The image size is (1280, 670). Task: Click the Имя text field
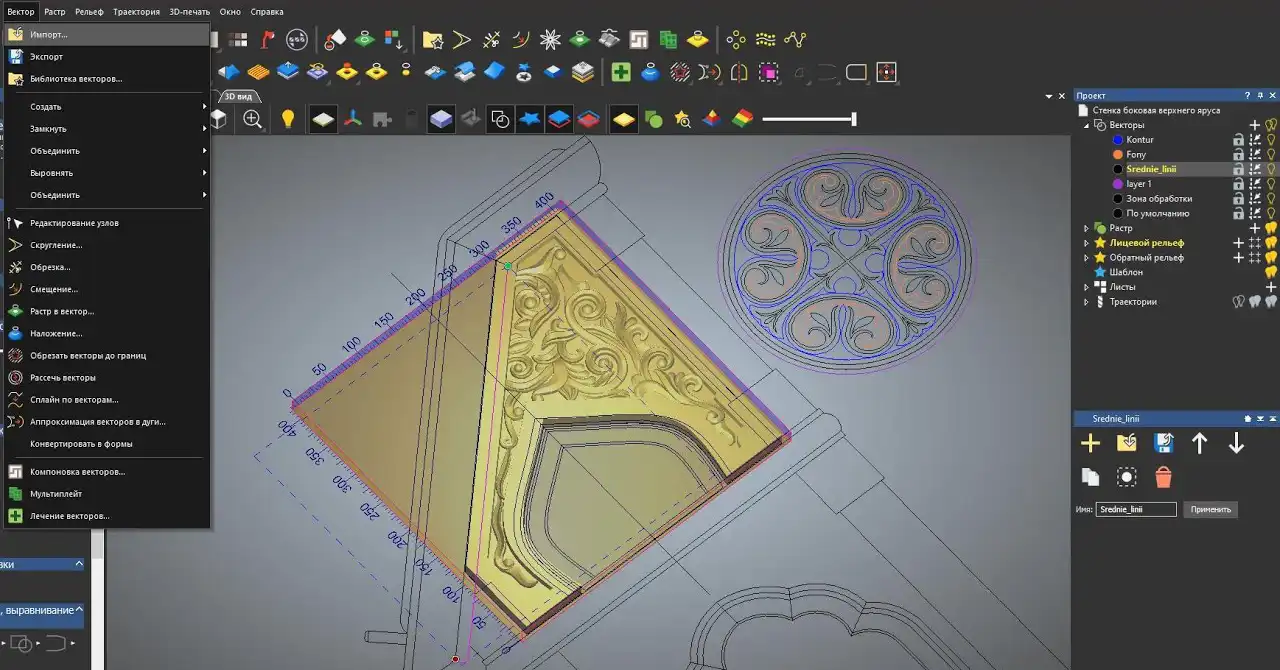pos(1136,509)
